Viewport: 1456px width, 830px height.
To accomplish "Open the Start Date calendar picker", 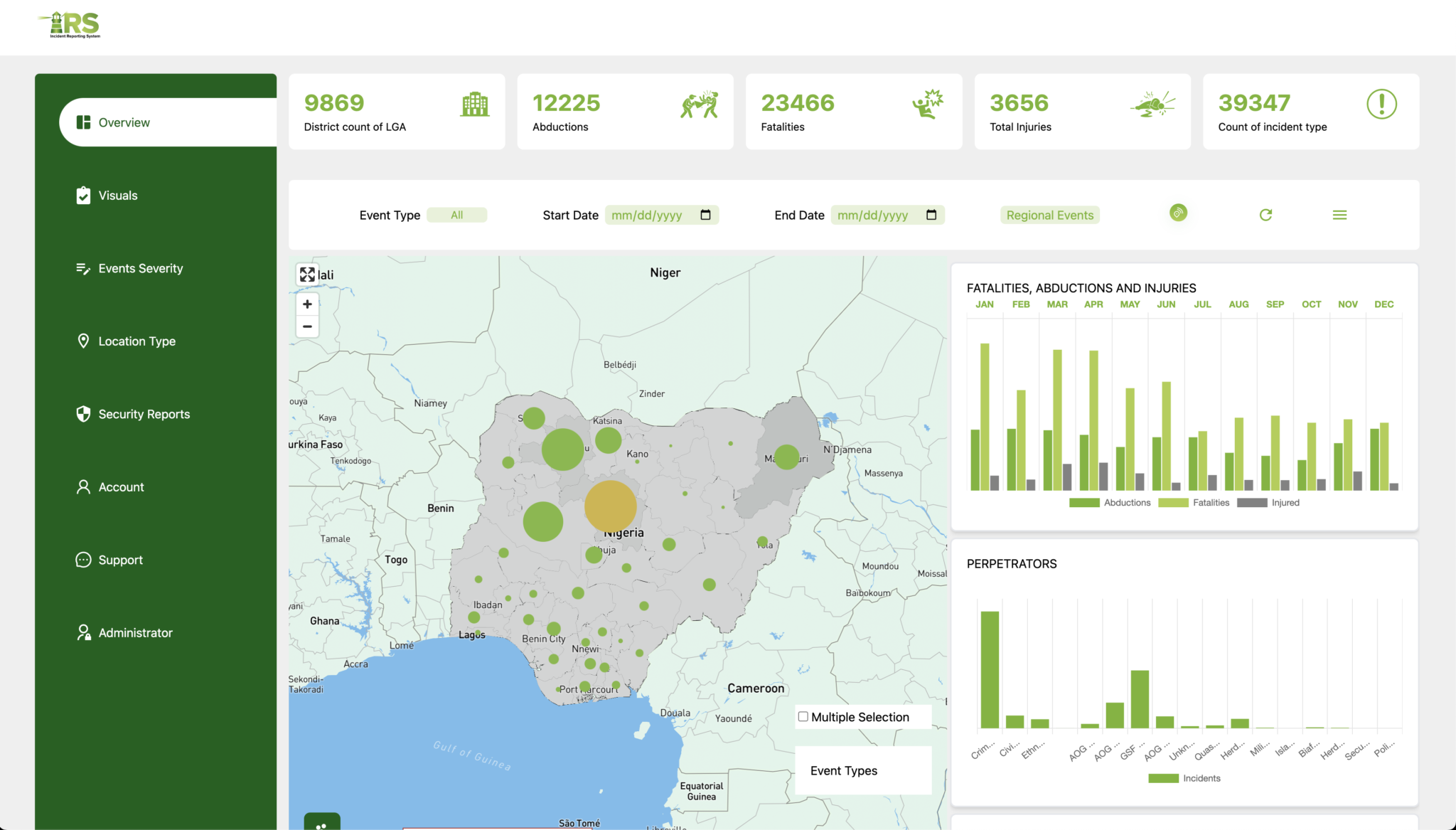I will click(x=705, y=215).
